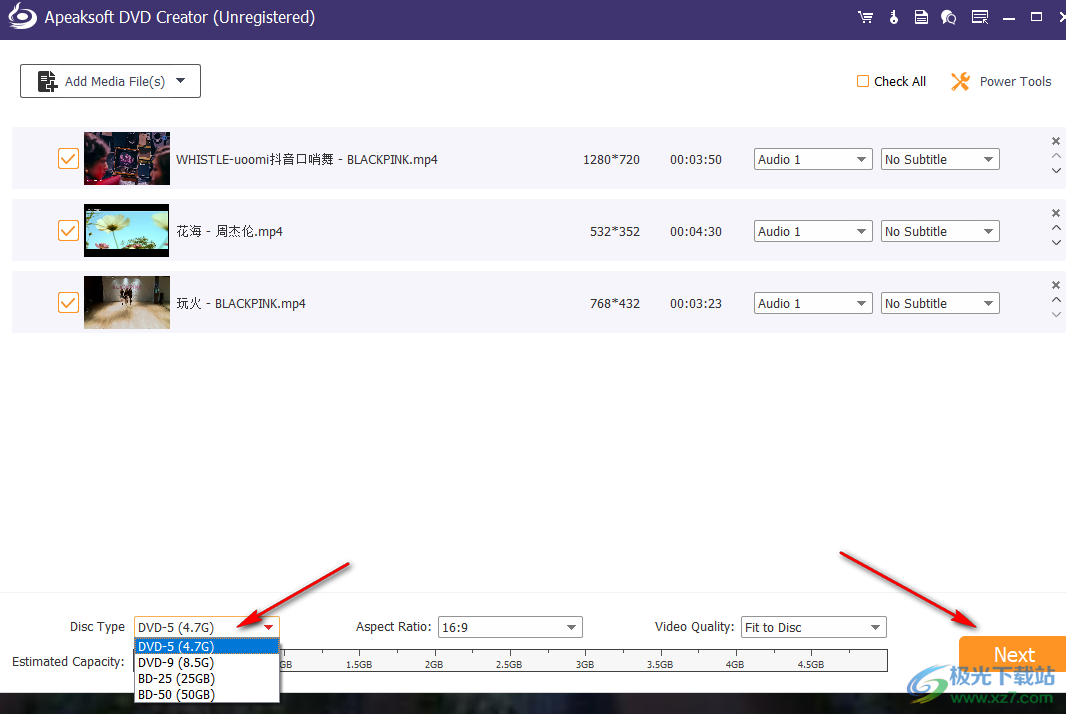The height and width of the screenshot is (714, 1066).
Task: Uncheck the WHISTLE-uoomi video checkbox
Action: pos(68,158)
